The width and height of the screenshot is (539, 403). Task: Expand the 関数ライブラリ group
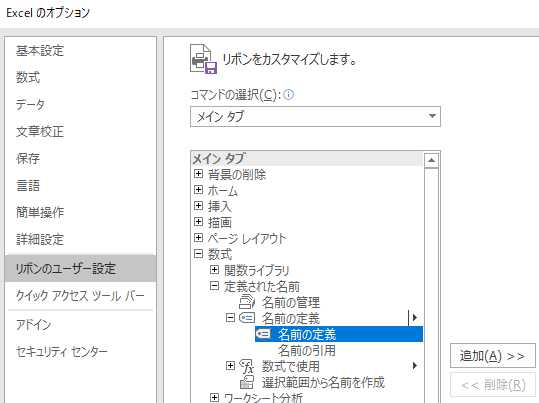(214, 270)
